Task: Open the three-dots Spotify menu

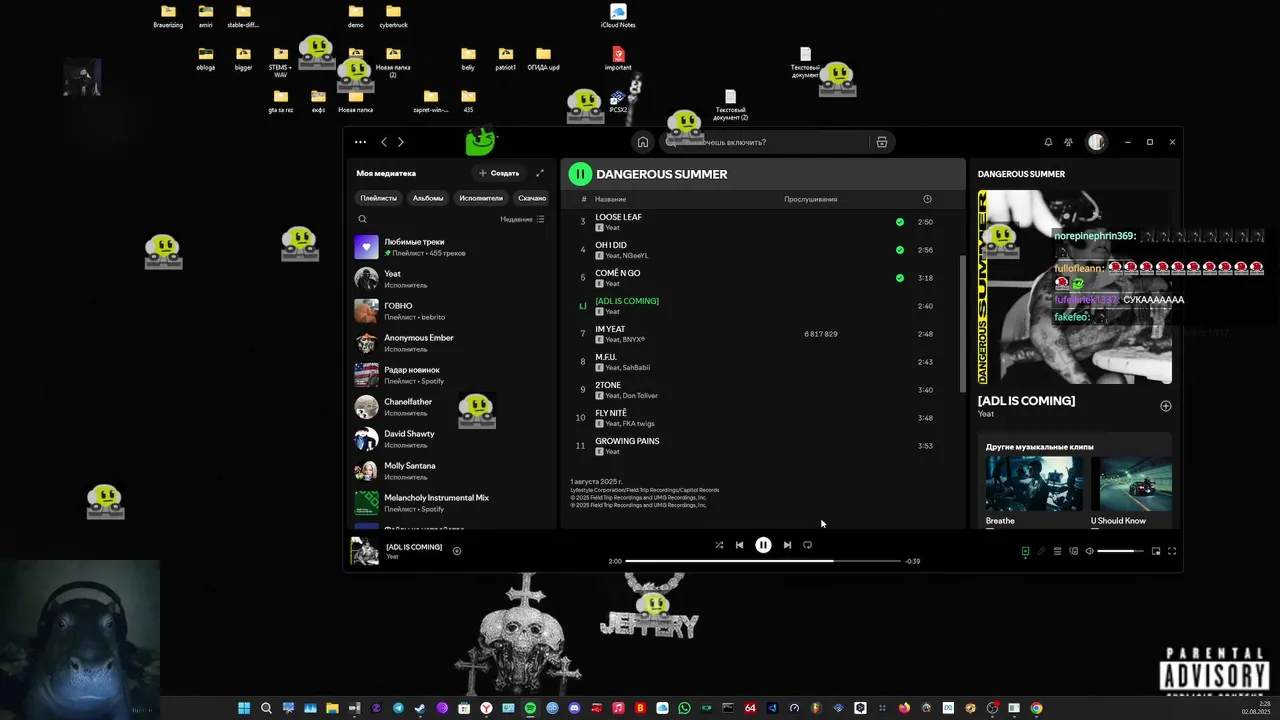Action: [360, 142]
